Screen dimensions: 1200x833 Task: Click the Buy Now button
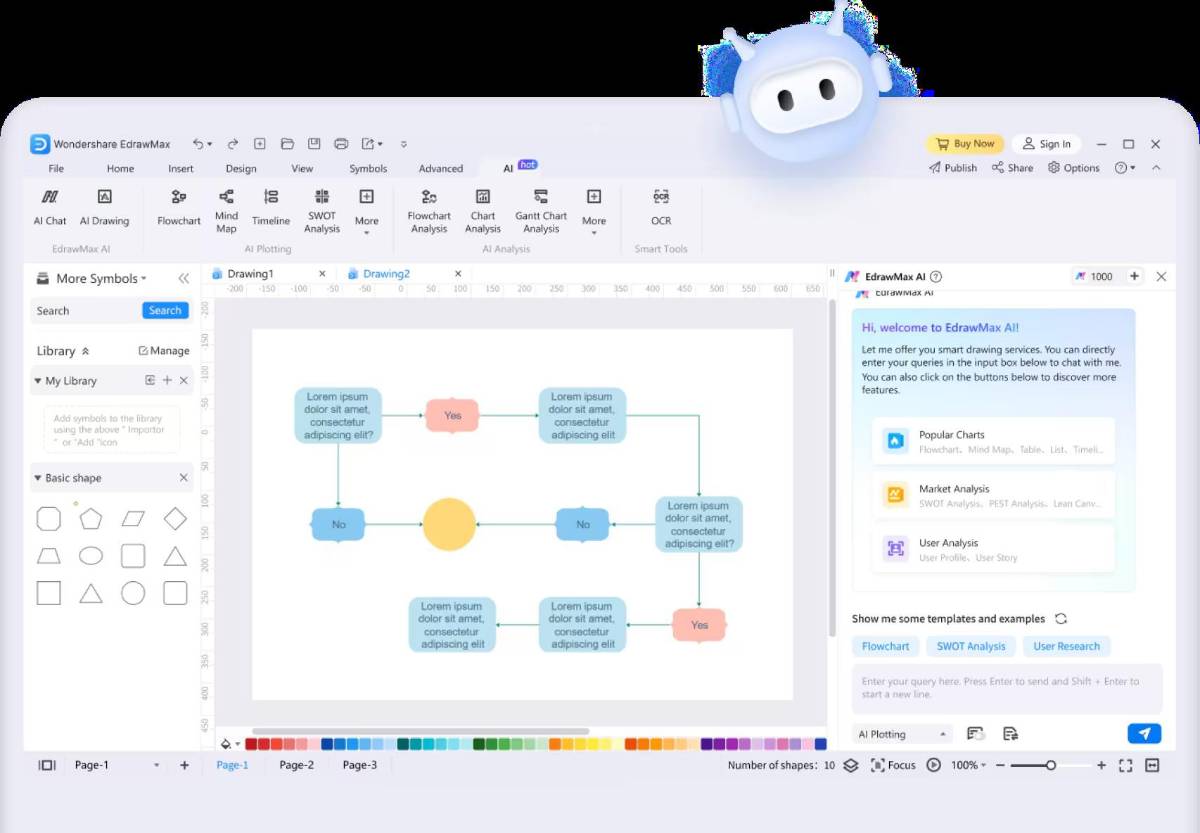[964, 143]
